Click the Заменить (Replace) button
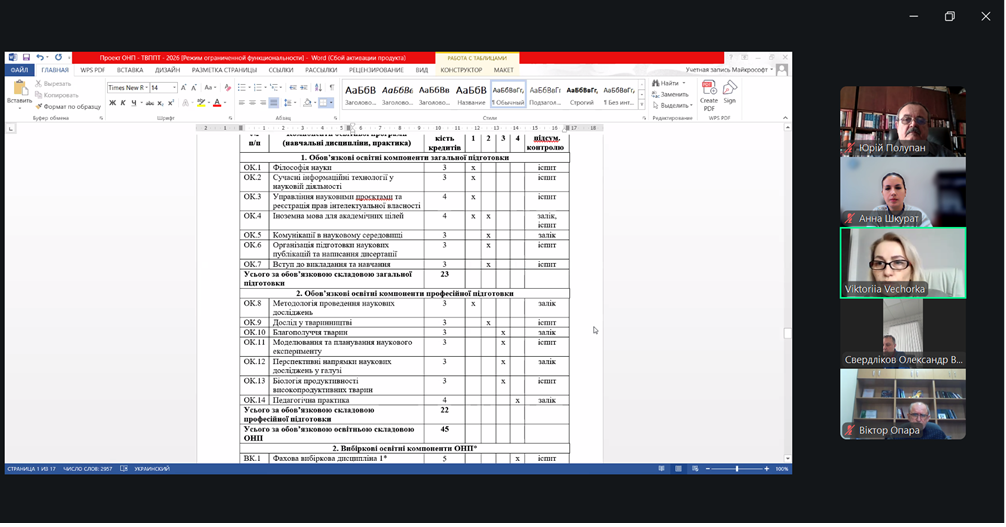The width and height of the screenshot is (1006, 527). tap(674, 94)
